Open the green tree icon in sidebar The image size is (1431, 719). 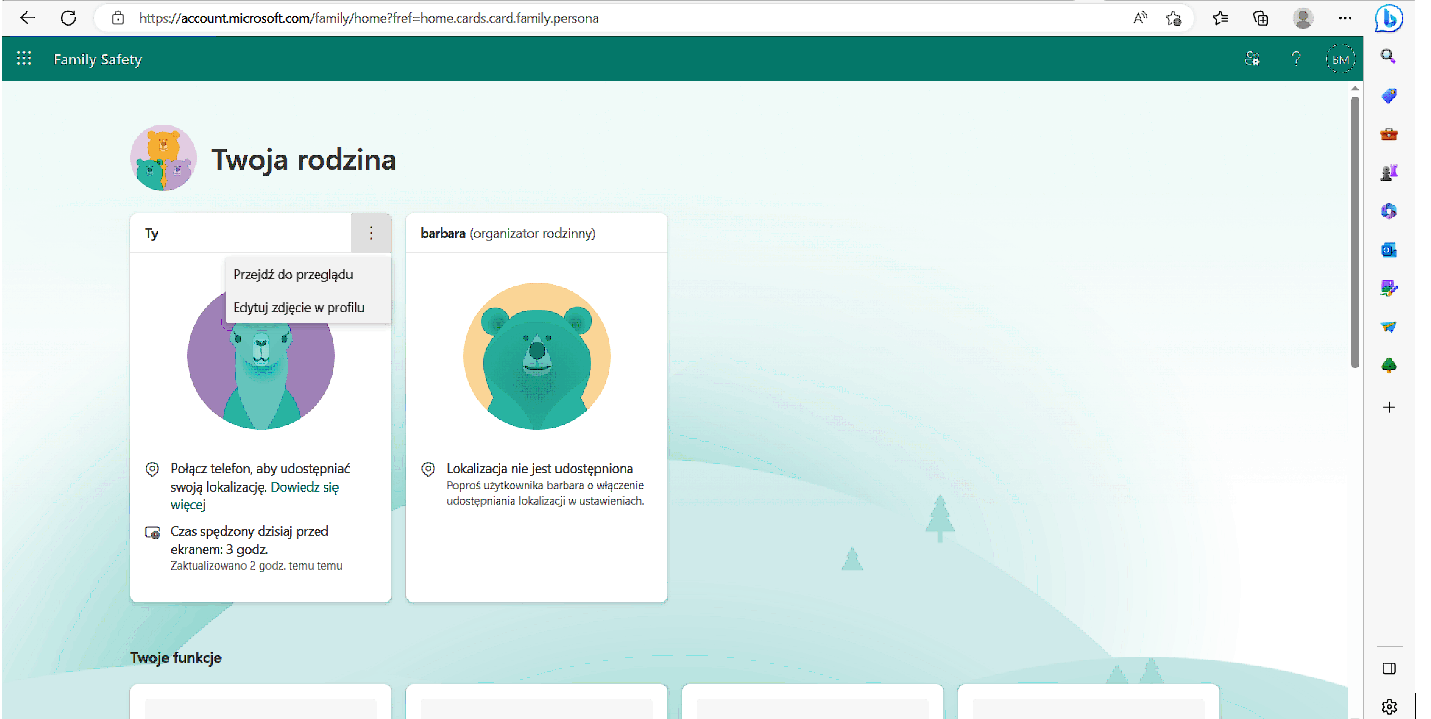point(1388,365)
